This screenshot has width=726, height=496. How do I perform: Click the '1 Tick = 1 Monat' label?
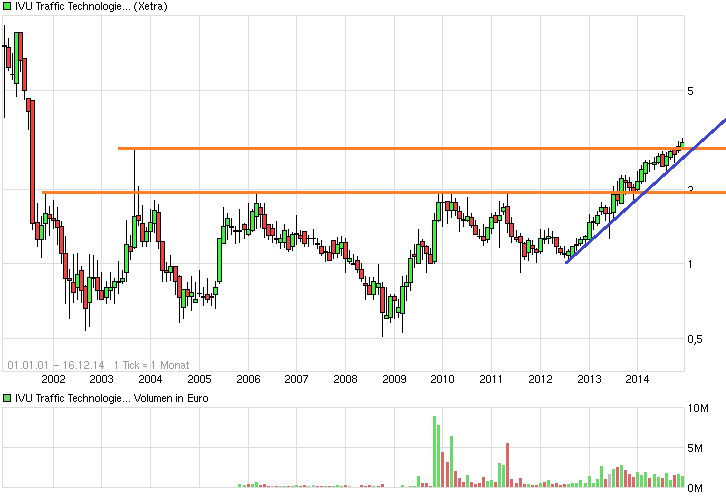tap(151, 365)
